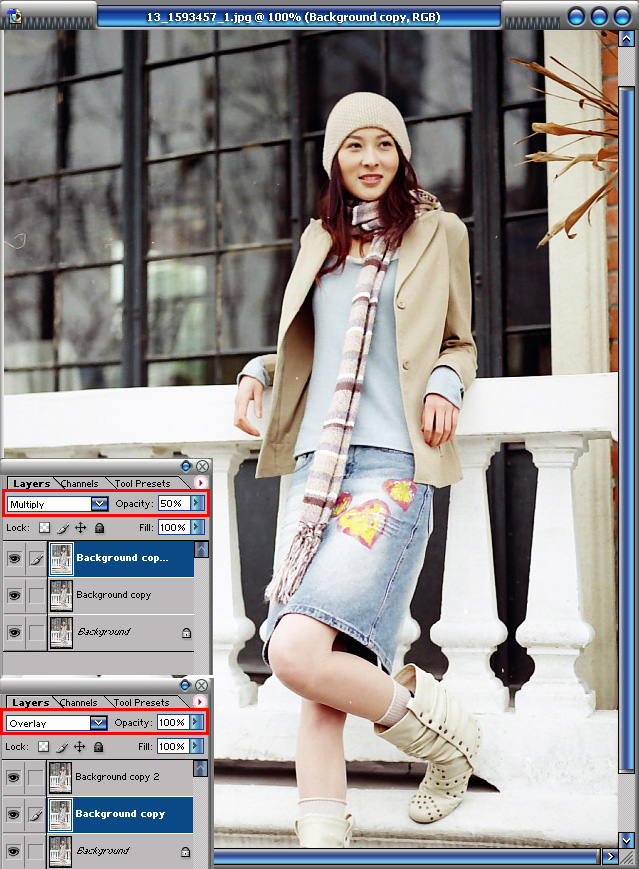Switch to Tool Presets tab in the Overlay panel

(141, 703)
